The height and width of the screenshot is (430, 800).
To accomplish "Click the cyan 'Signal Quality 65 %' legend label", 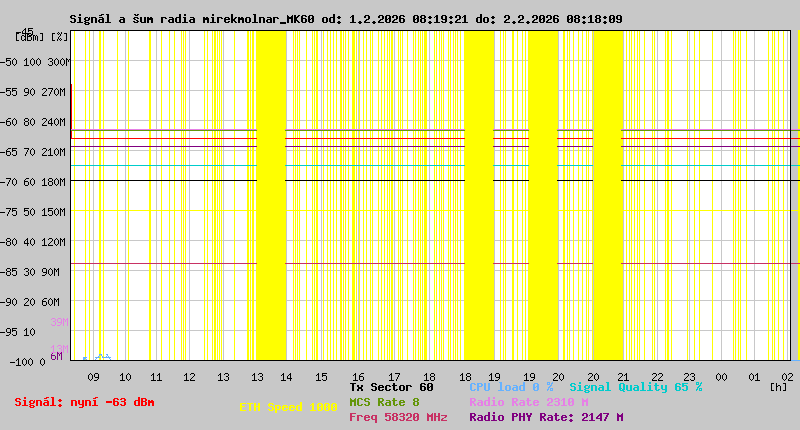I will 636,387.
